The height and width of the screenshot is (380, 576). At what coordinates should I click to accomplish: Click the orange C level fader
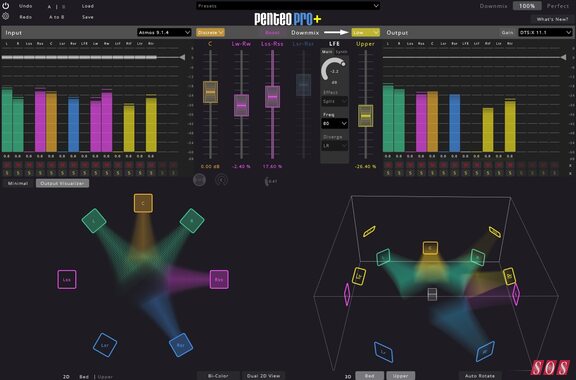coord(210,92)
